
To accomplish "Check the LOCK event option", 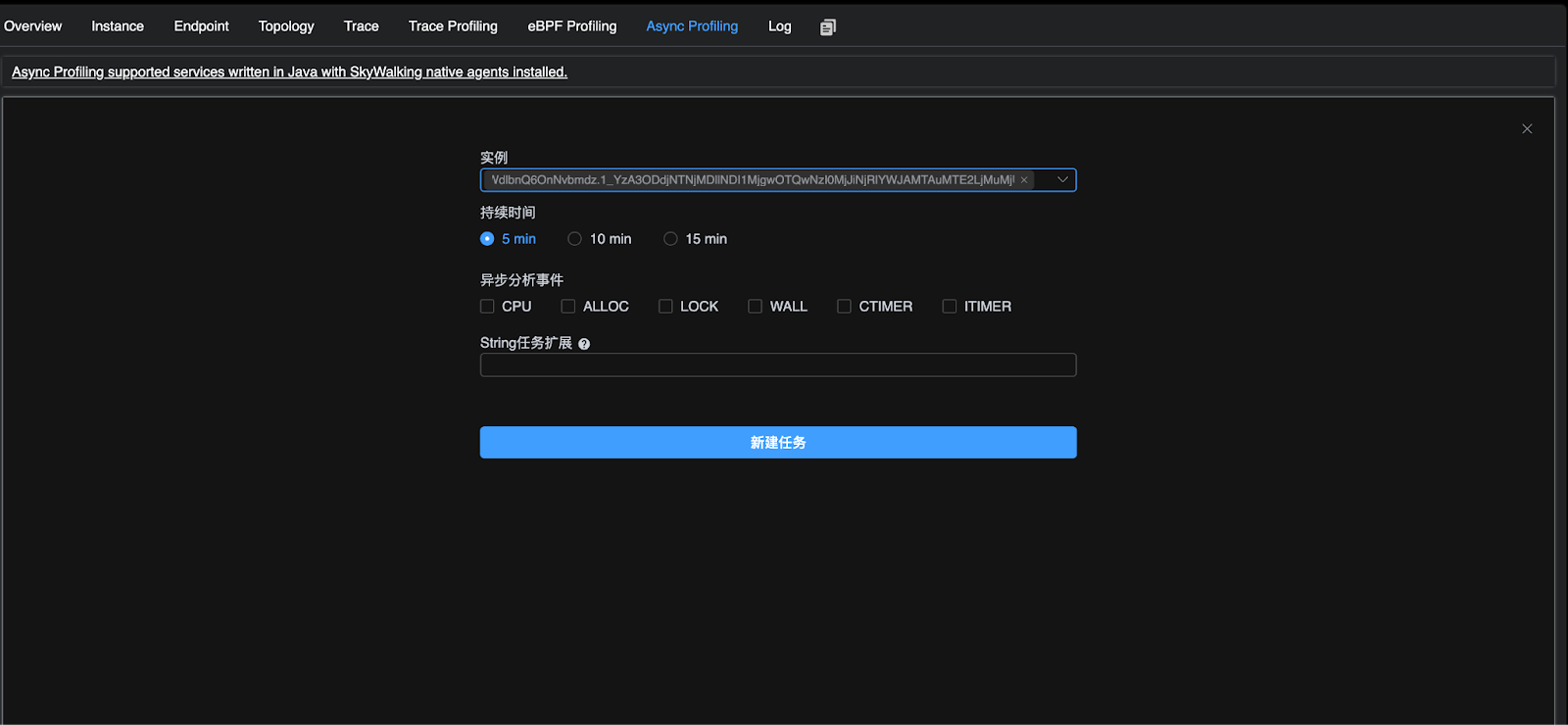I will click(x=665, y=307).
